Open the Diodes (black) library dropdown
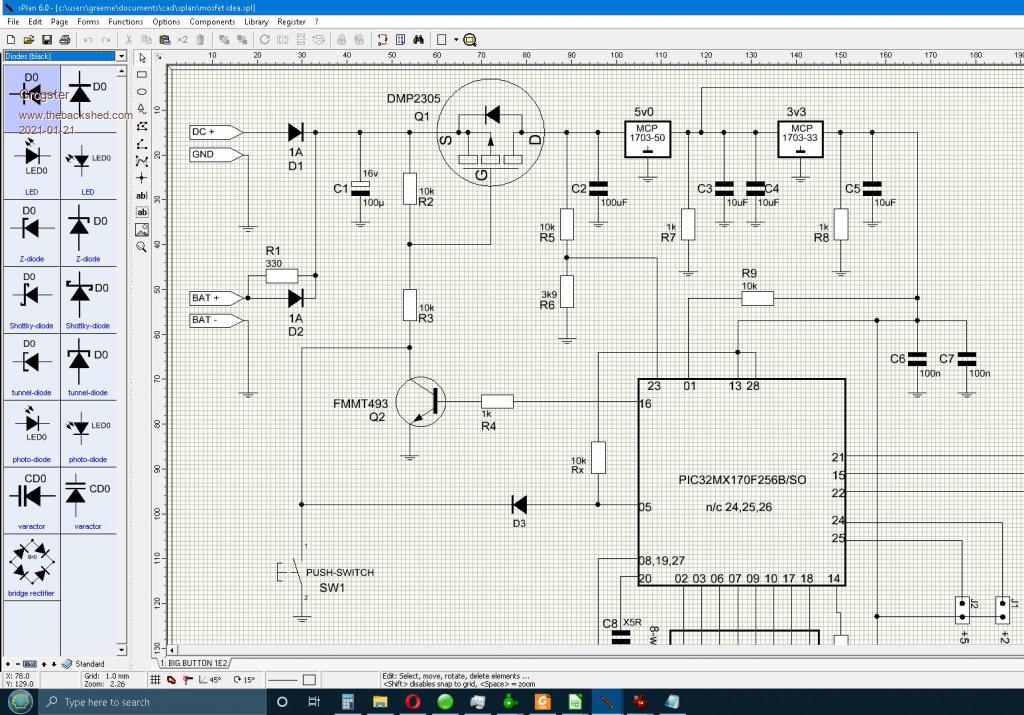The height and width of the screenshot is (715, 1024). click(121, 57)
